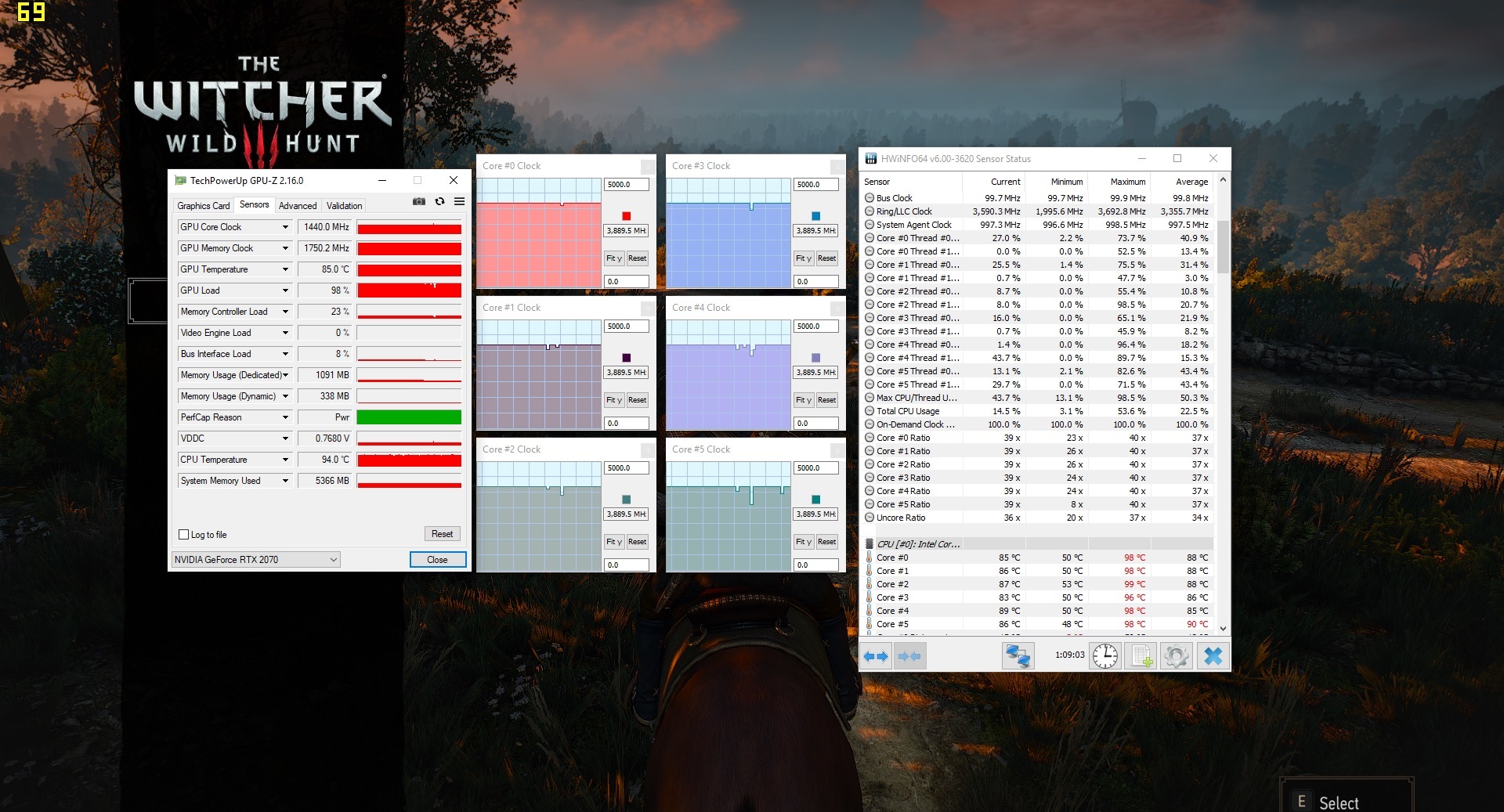Screen dimensions: 1504x812
Task: Click the Bus Clock sensor row icon
Action: click(x=869, y=198)
